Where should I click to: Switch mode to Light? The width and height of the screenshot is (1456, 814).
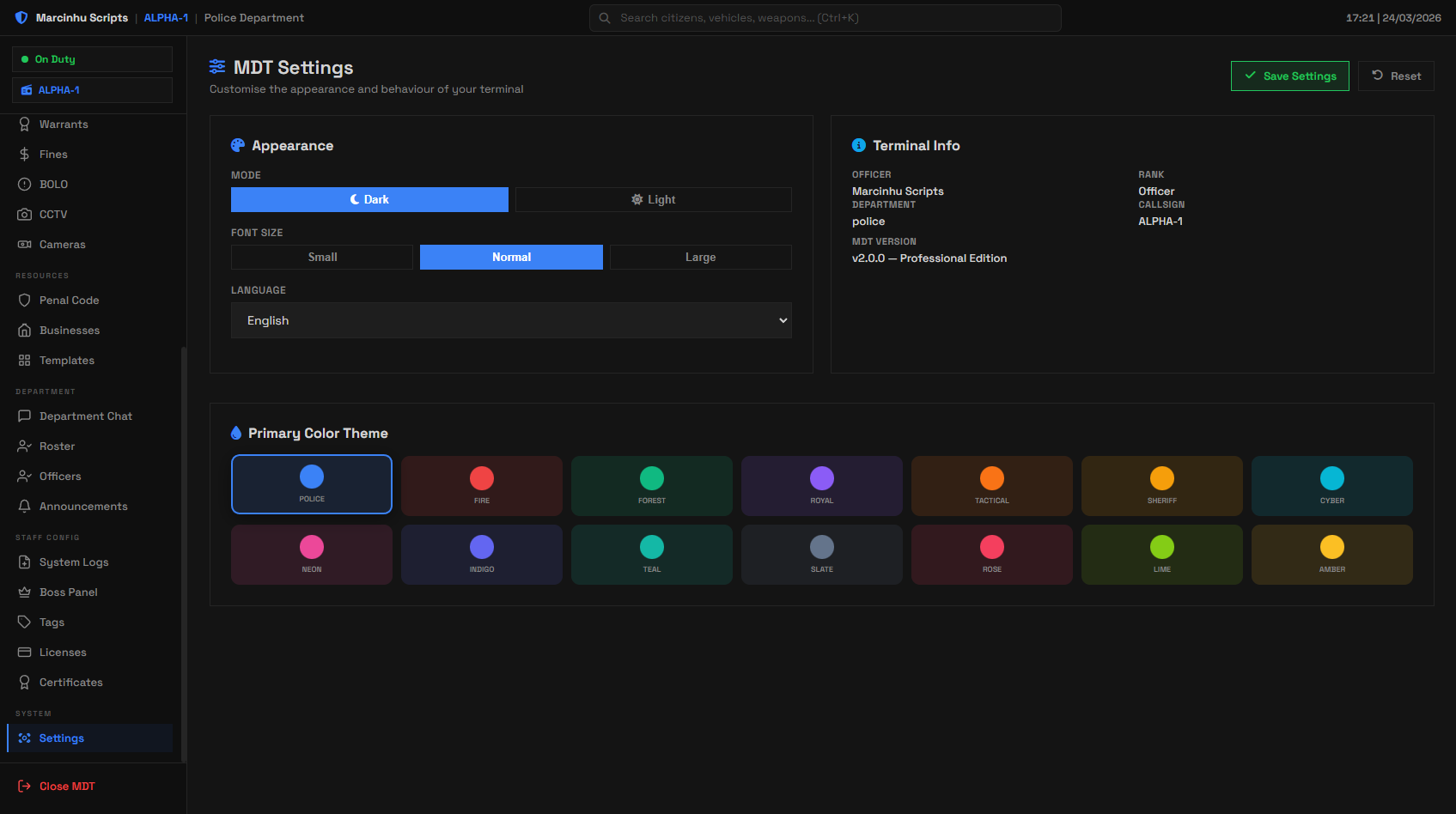pyautogui.click(x=654, y=199)
